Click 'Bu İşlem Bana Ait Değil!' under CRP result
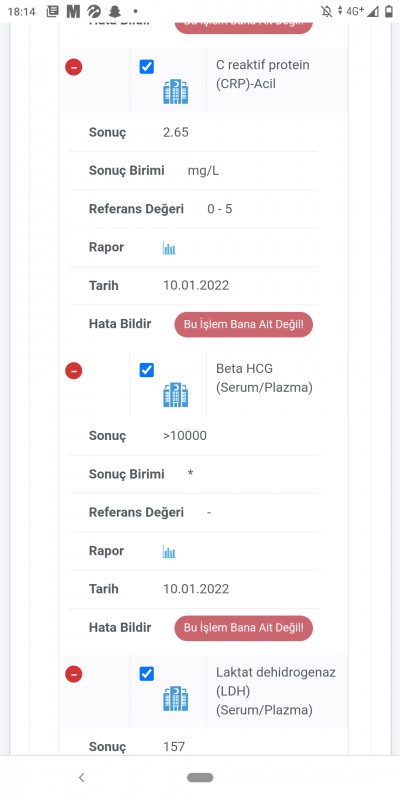This screenshot has width=400, height=800. [243, 324]
